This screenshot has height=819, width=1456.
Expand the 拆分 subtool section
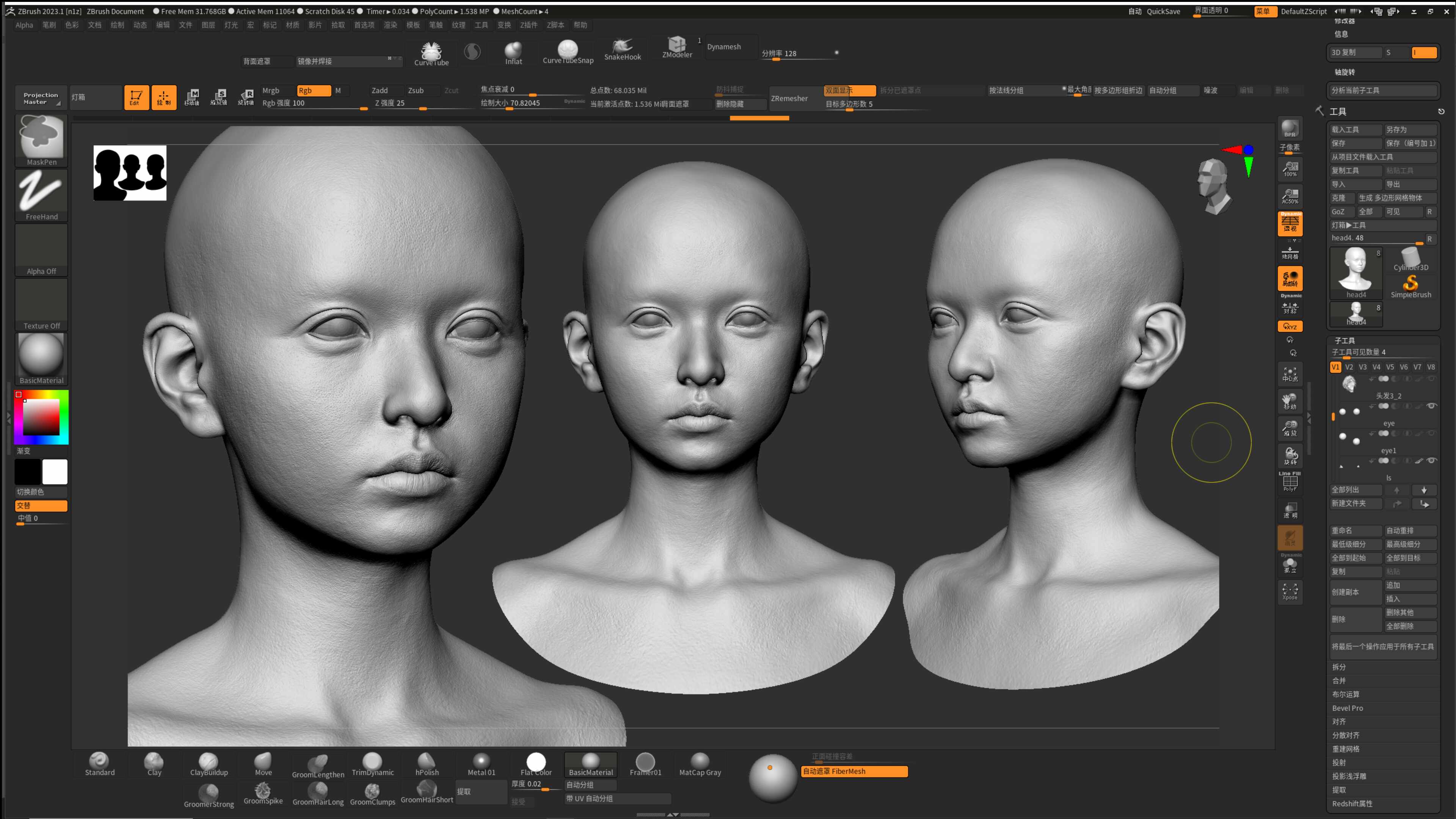click(1339, 667)
